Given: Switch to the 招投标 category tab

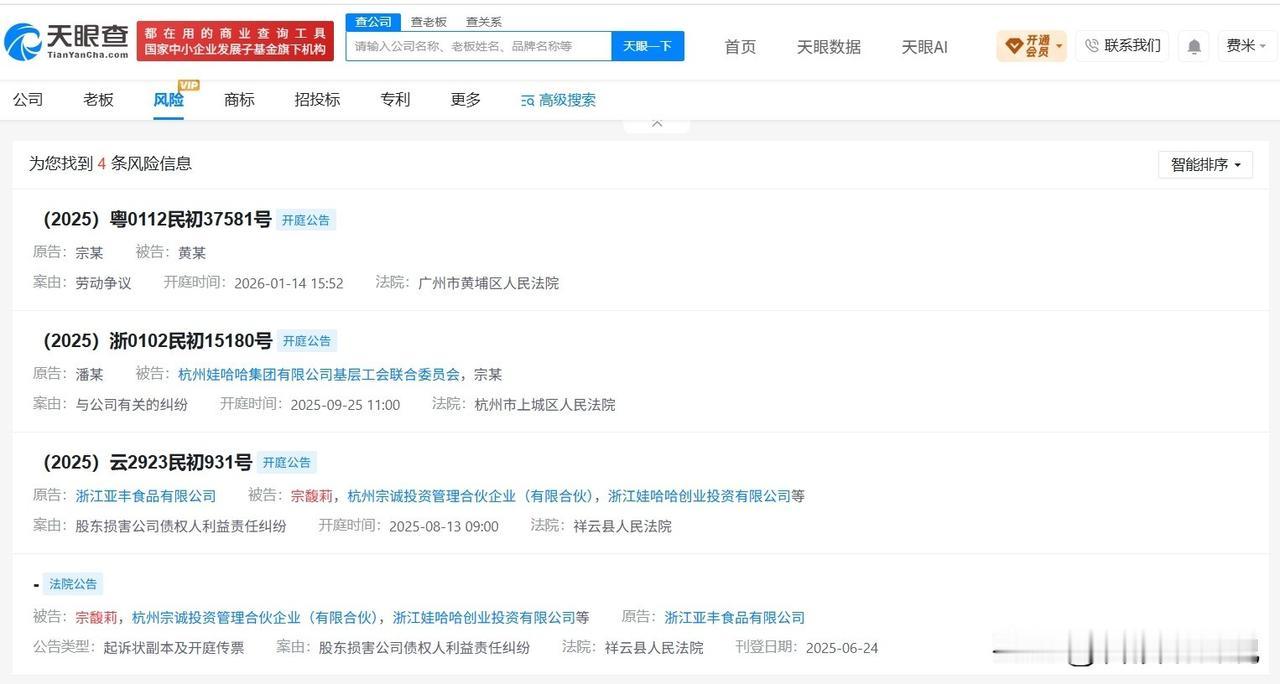Looking at the screenshot, I should pyautogui.click(x=317, y=99).
